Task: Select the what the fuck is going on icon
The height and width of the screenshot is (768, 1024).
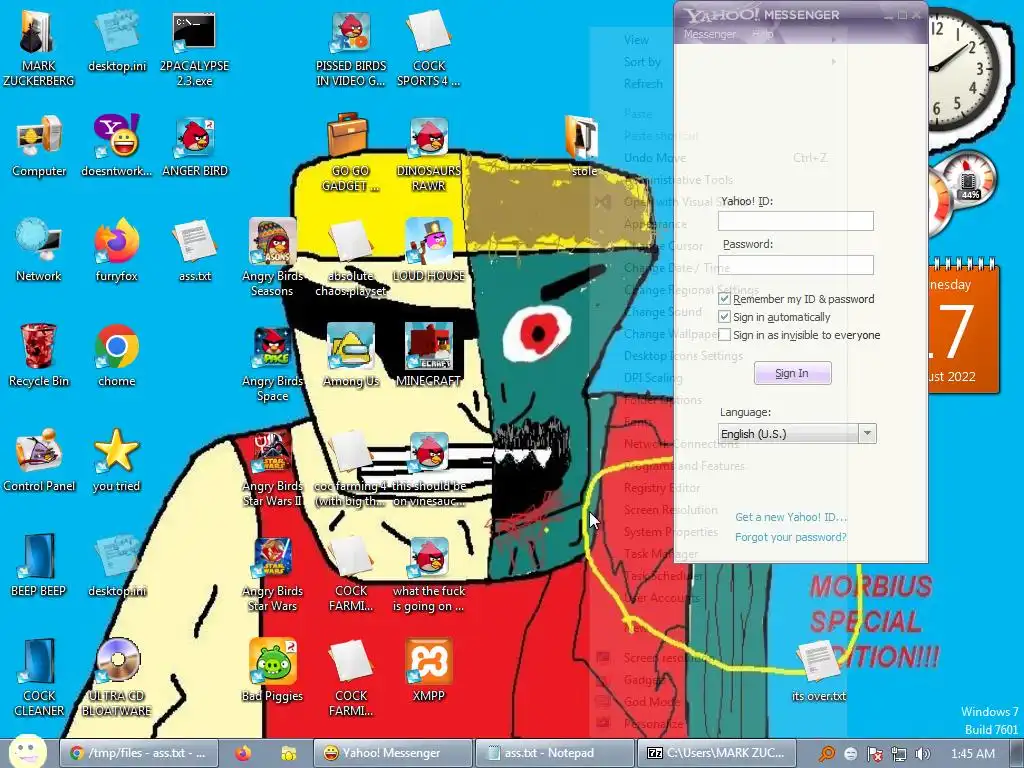Action: [x=428, y=573]
